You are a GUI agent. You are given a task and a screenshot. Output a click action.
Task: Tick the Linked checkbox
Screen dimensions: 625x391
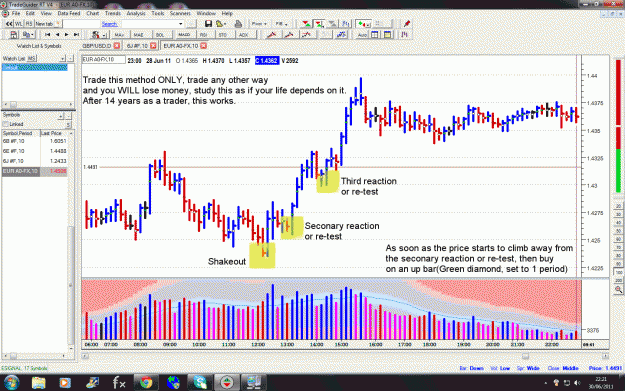[6, 124]
